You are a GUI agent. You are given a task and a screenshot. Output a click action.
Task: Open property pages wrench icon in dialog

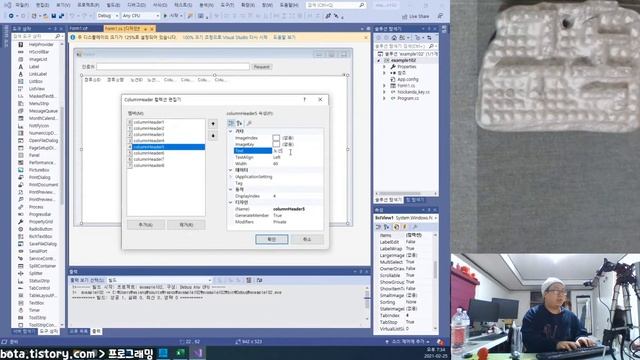point(249,123)
